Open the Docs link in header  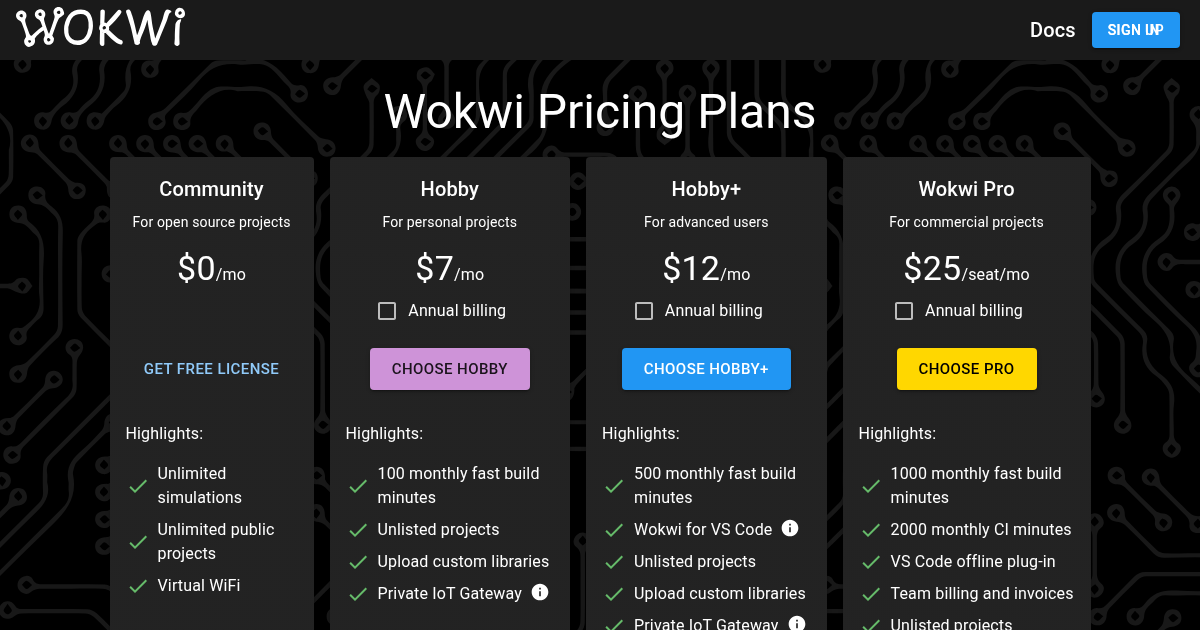1052,30
